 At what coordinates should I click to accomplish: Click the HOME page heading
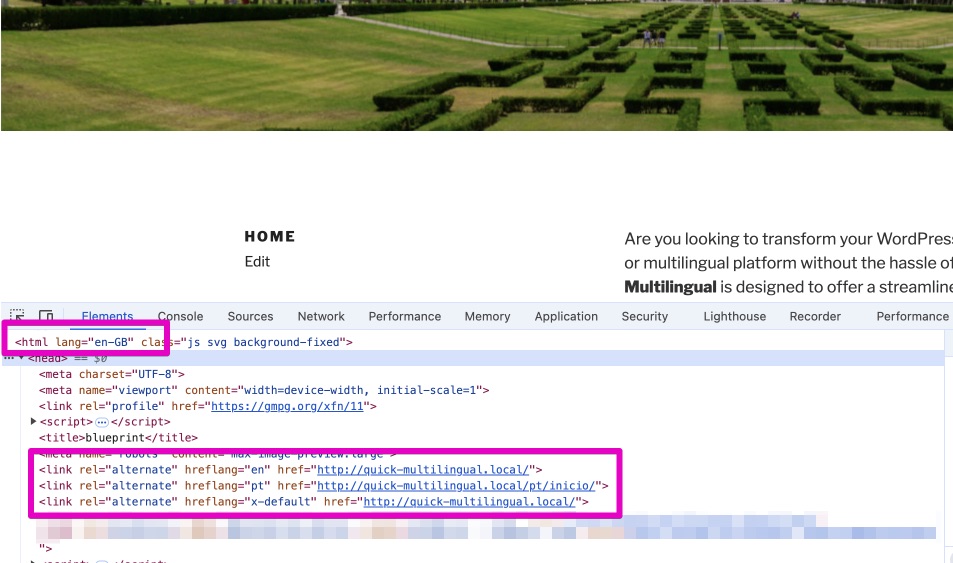270,237
